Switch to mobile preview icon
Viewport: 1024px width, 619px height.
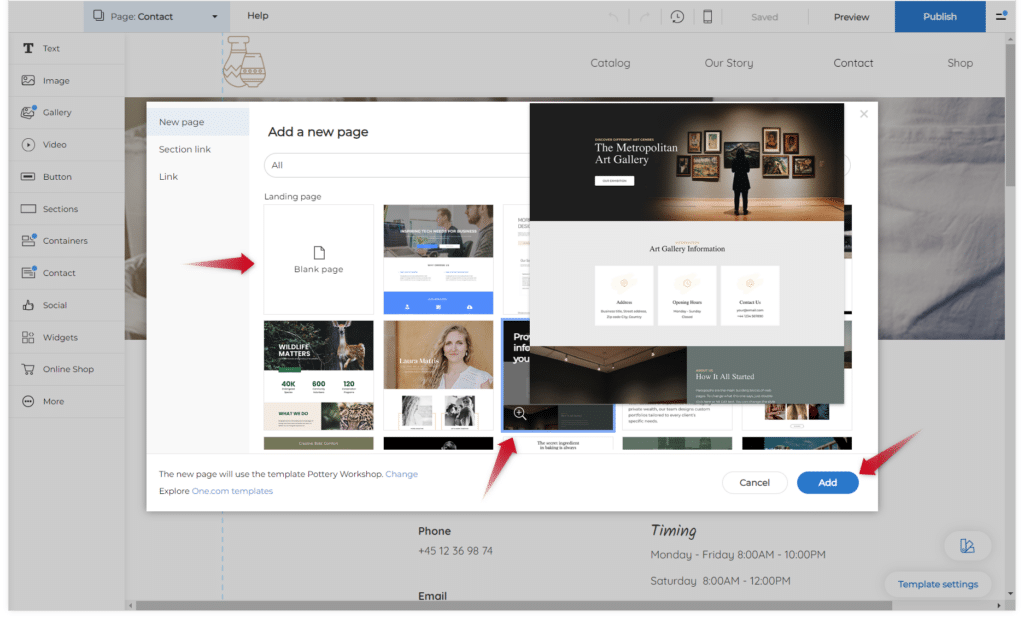[708, 17]
